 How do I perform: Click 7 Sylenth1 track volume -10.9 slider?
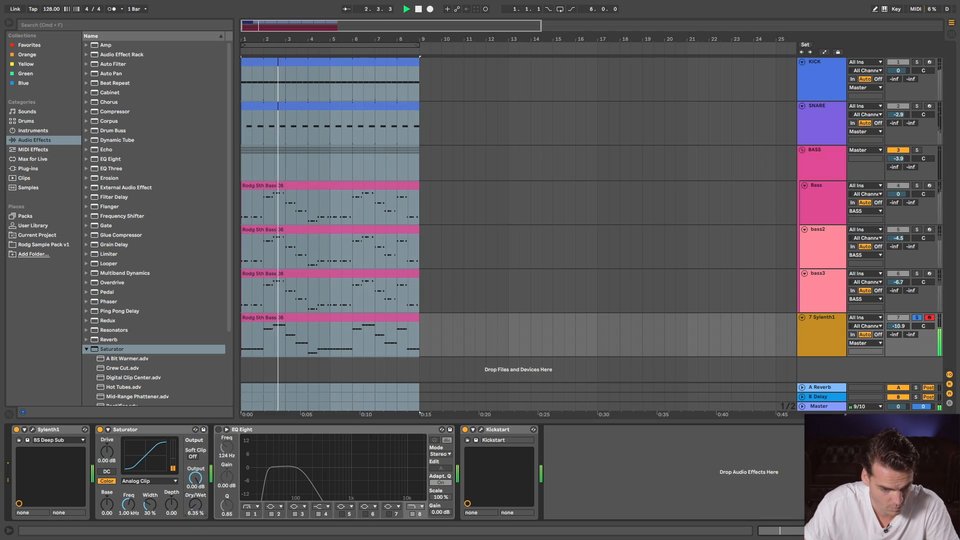point(898,326)
